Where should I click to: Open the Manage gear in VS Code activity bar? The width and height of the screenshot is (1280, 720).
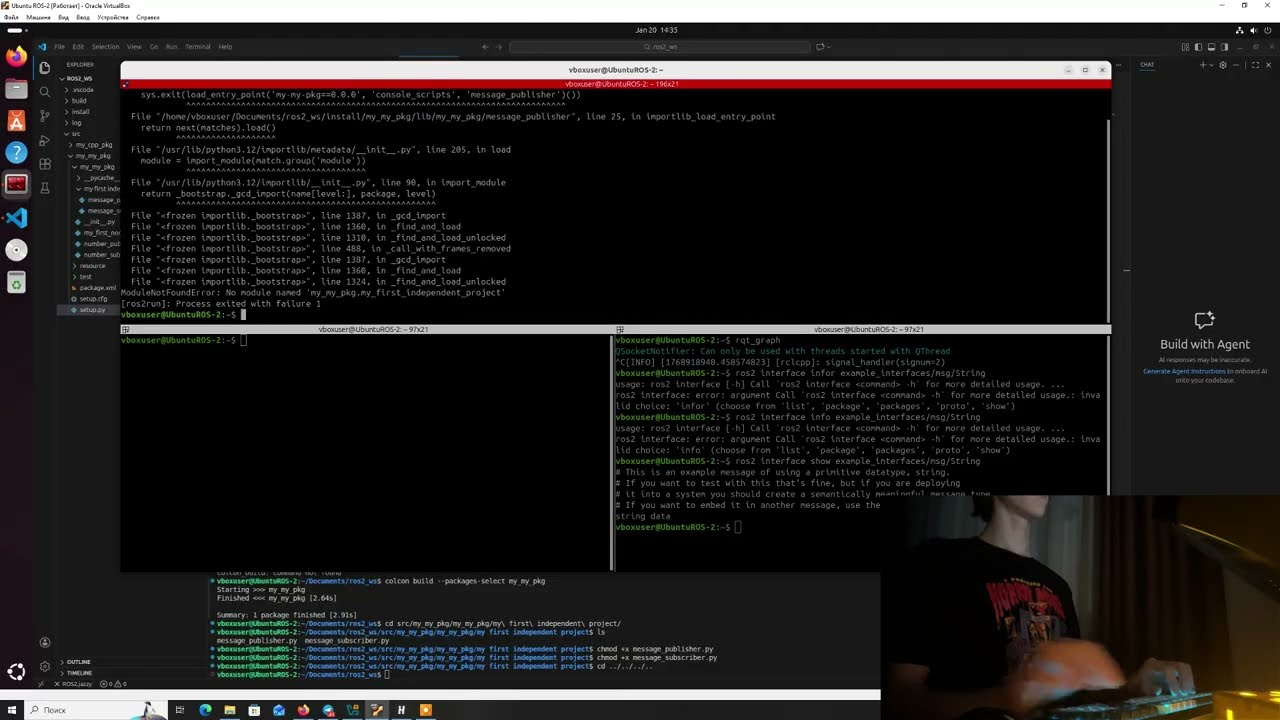click(45, 666)
